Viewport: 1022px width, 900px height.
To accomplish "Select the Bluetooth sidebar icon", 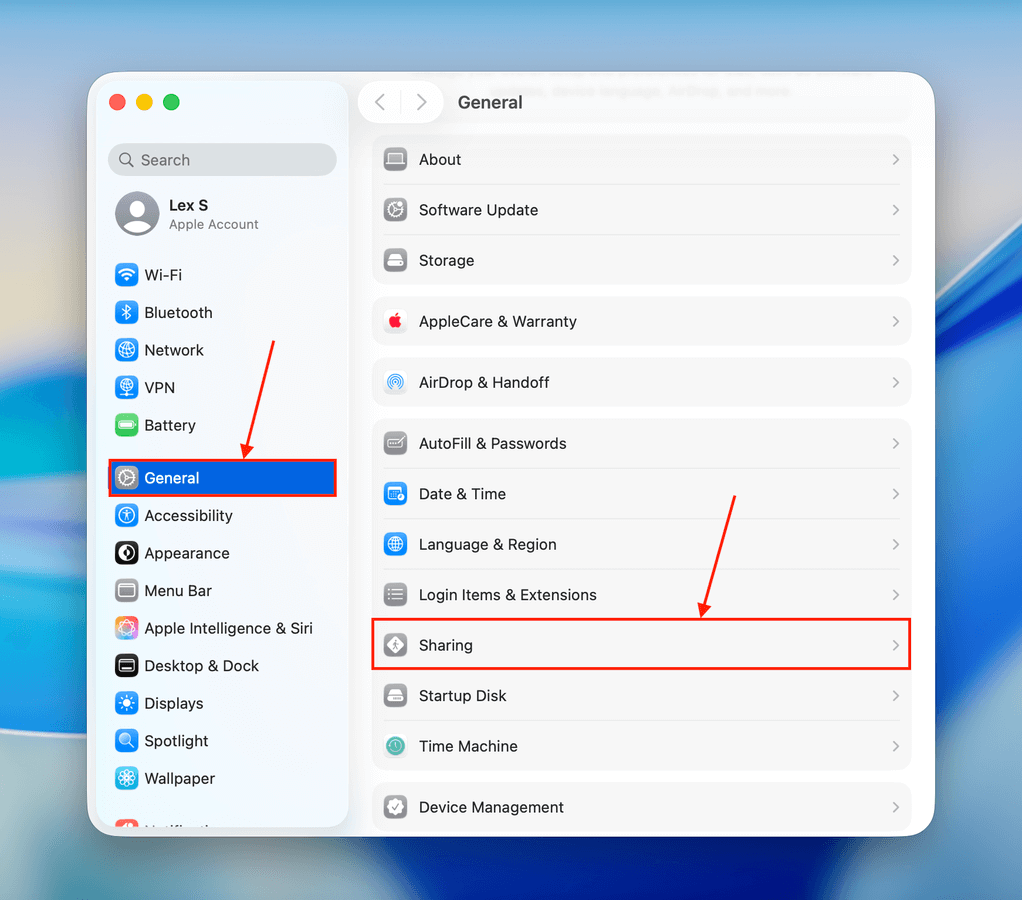I will coord(126,313).
